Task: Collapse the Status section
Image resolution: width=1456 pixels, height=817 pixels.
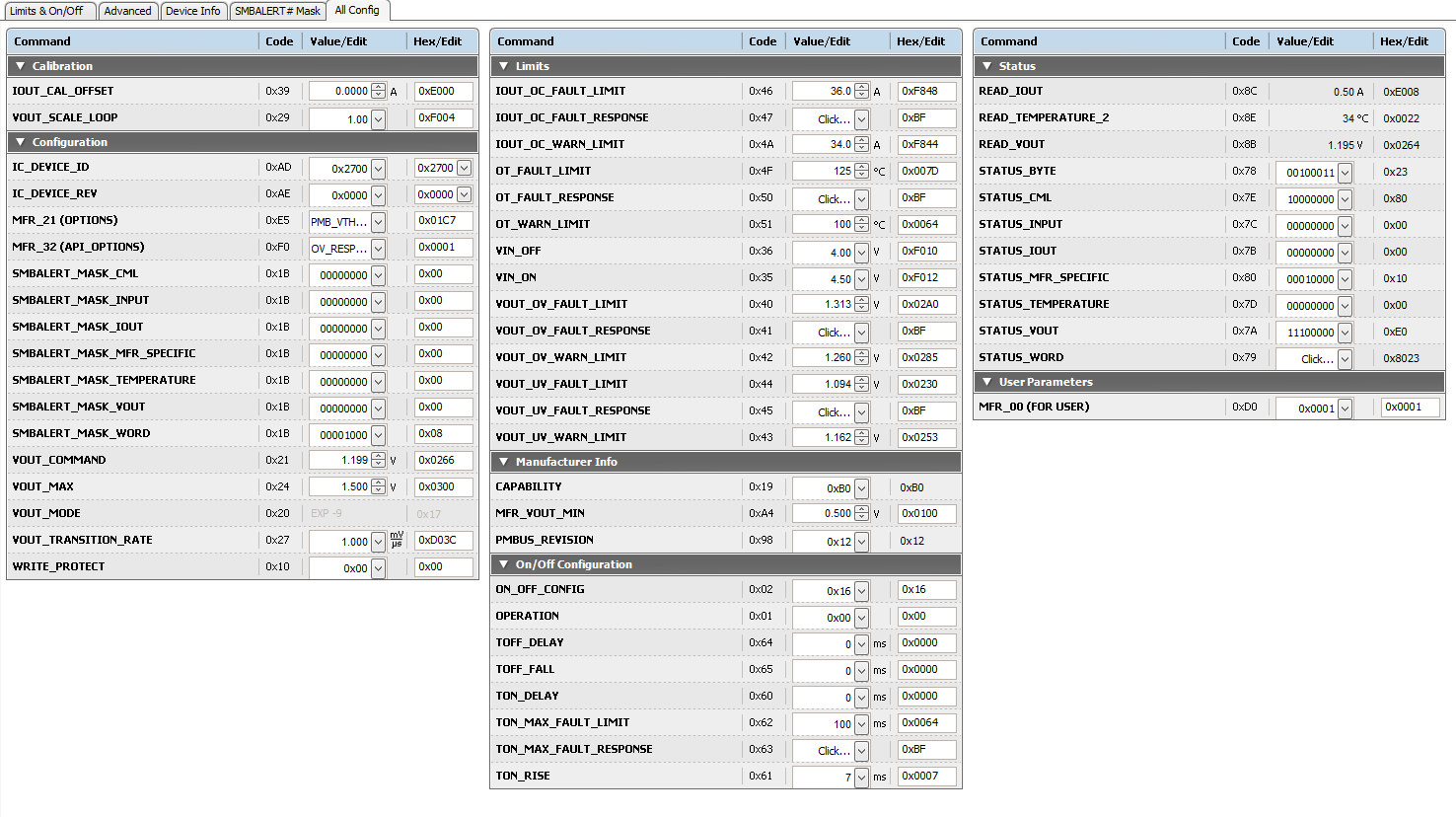Action: pos(987,66)
